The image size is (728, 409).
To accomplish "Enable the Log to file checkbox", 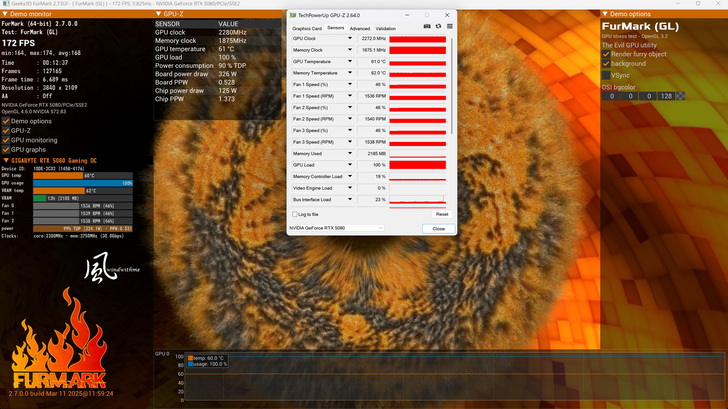I will tap(294, 214).
